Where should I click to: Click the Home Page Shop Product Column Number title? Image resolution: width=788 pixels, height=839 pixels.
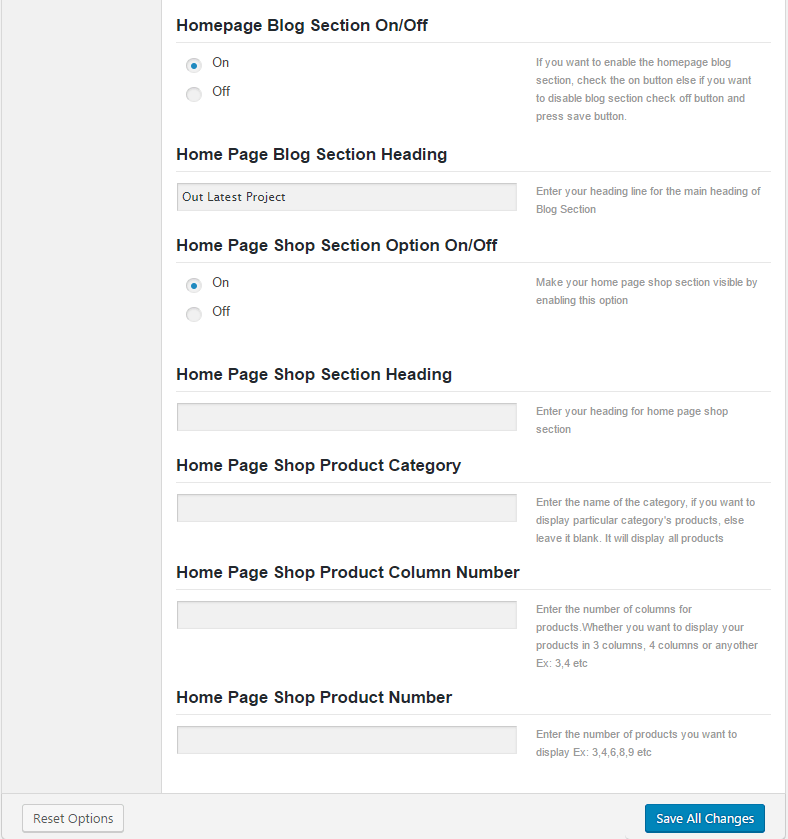(348, 572)
